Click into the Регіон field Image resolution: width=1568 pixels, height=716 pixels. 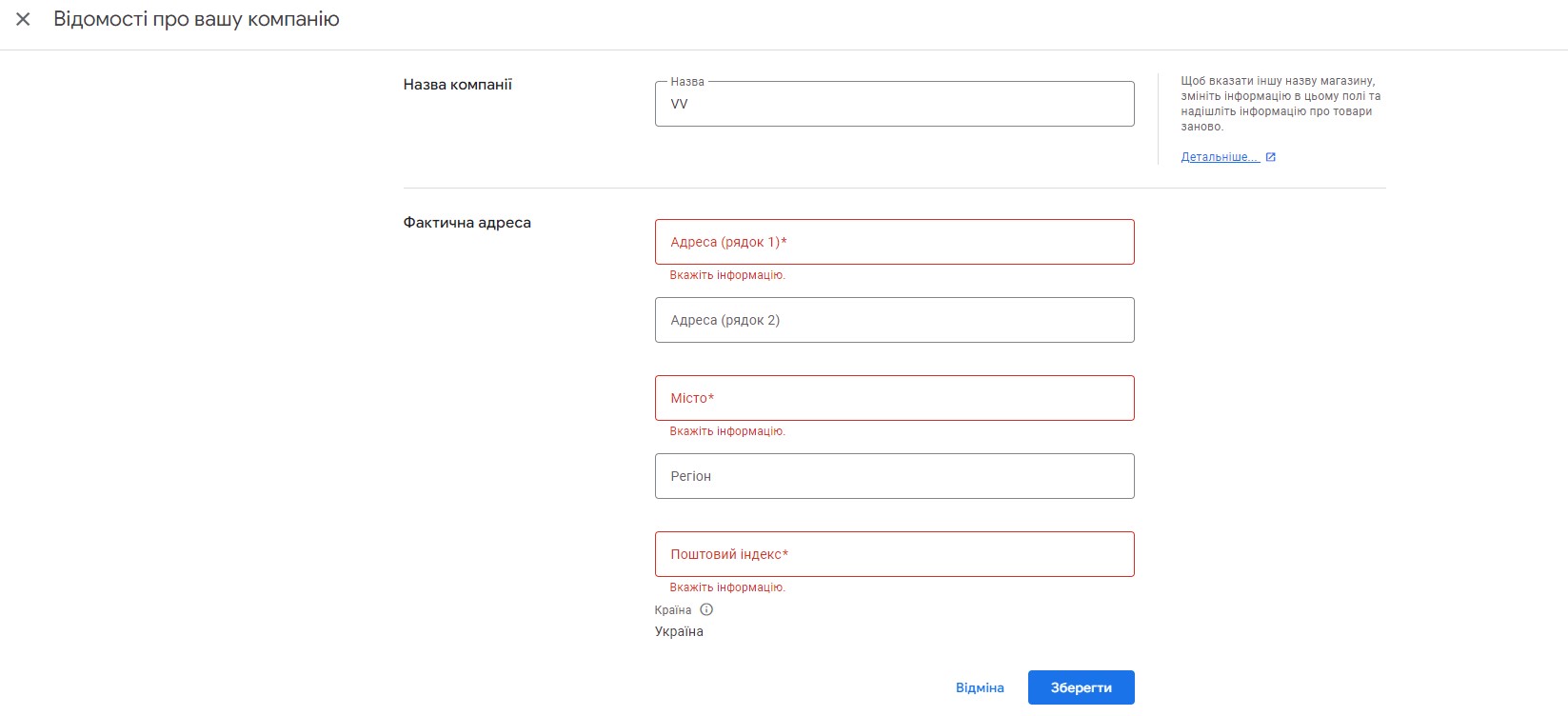coord(894,476)
